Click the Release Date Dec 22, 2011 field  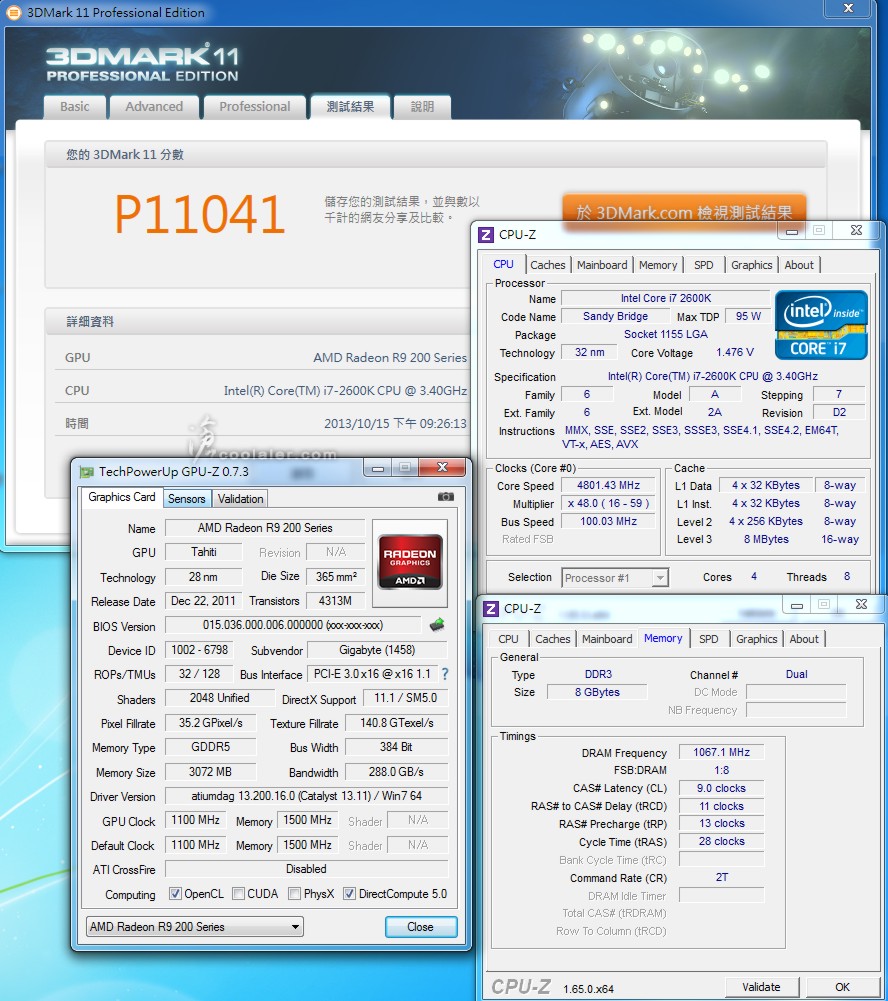(x=203, y=601)
